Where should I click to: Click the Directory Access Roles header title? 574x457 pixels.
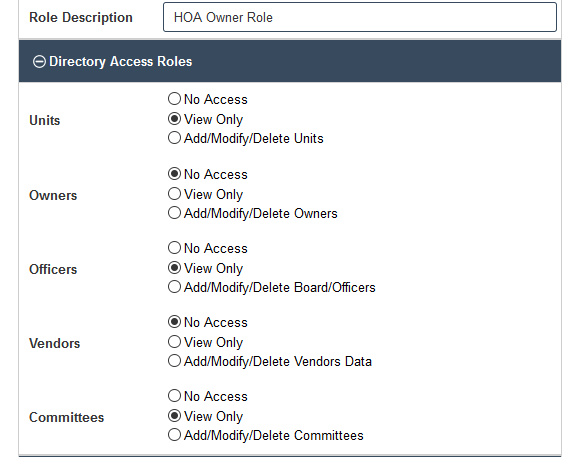click(x=120, y=62)
